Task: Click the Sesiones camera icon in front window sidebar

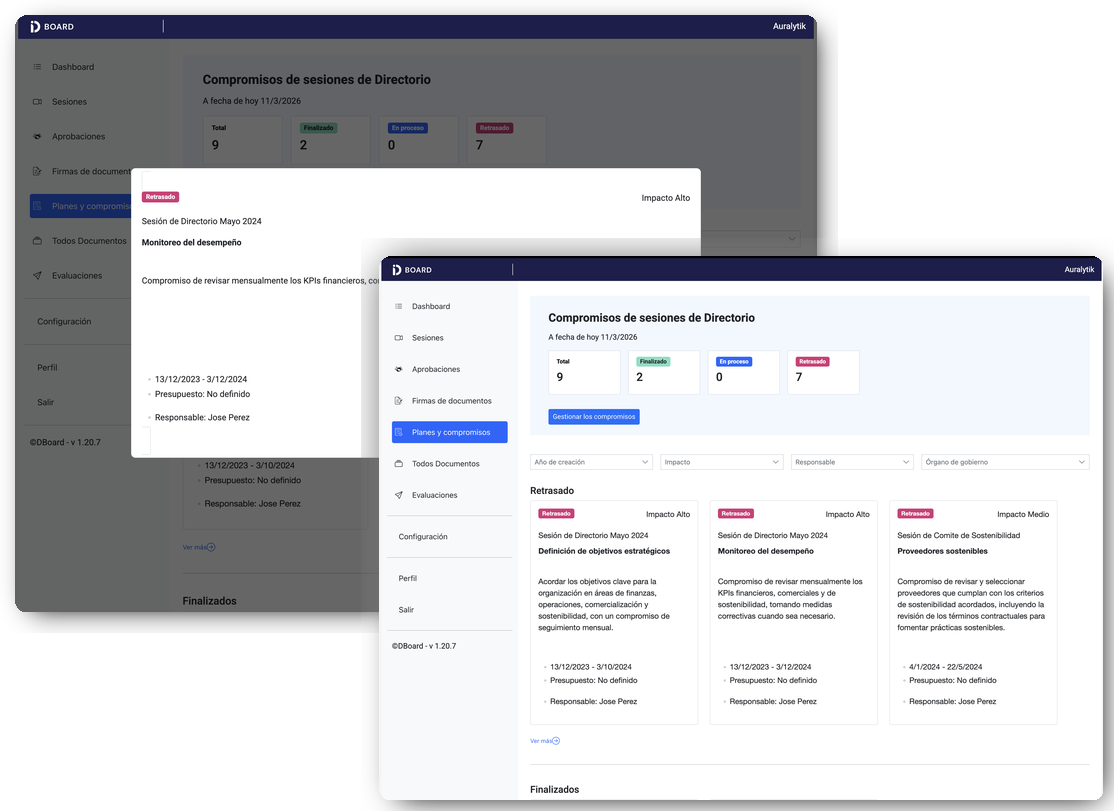Action: click(x=399, y=338)
